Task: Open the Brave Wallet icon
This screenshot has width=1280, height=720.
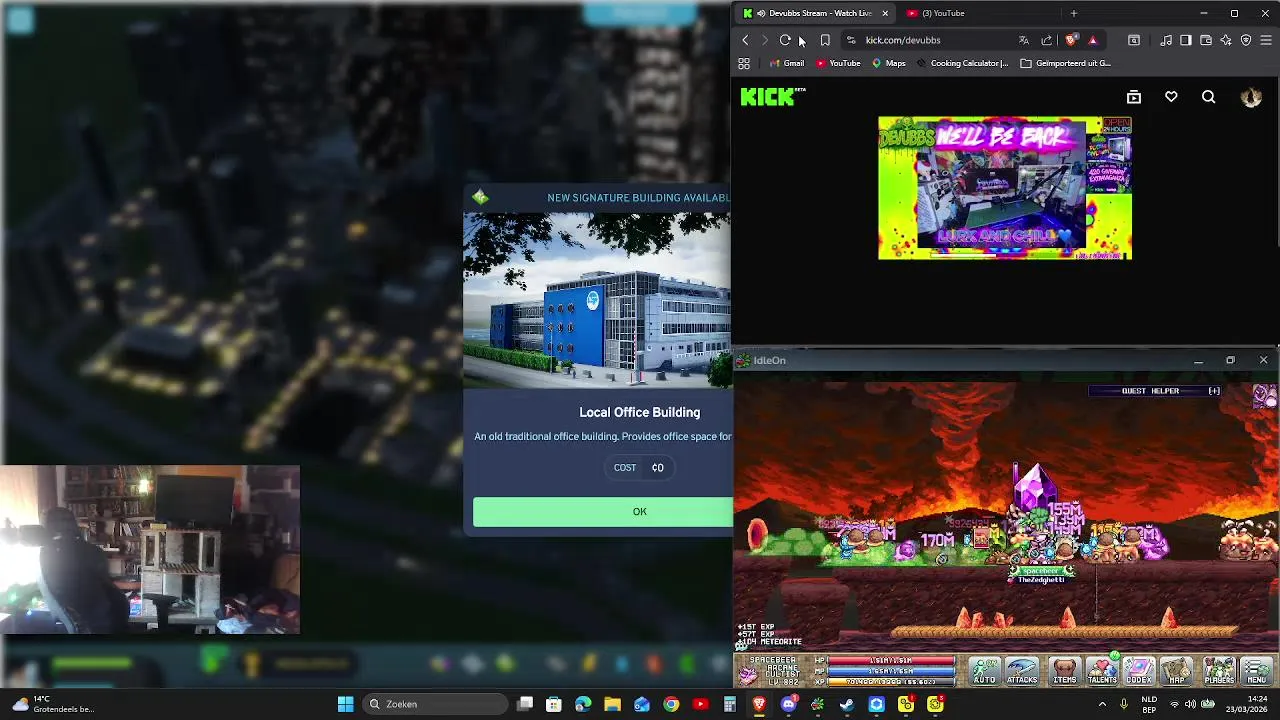Action: pyautogui.click(x=1206, y=40)
